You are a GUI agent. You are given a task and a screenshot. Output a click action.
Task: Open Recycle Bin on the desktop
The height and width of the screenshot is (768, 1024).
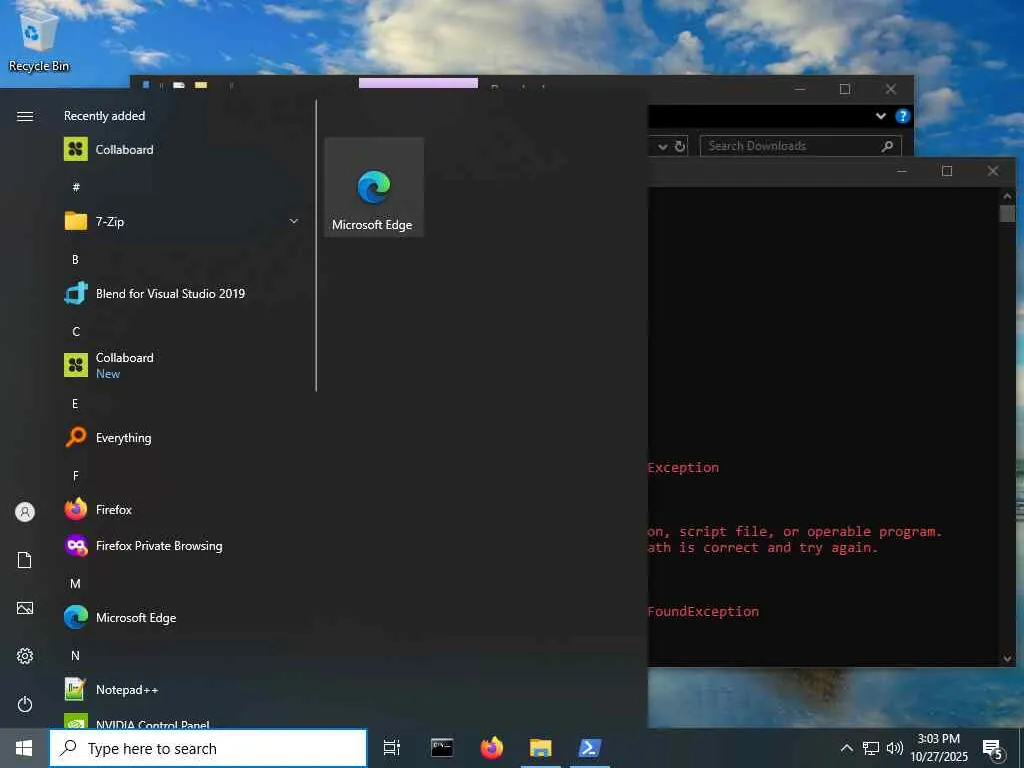pos(38,40)
